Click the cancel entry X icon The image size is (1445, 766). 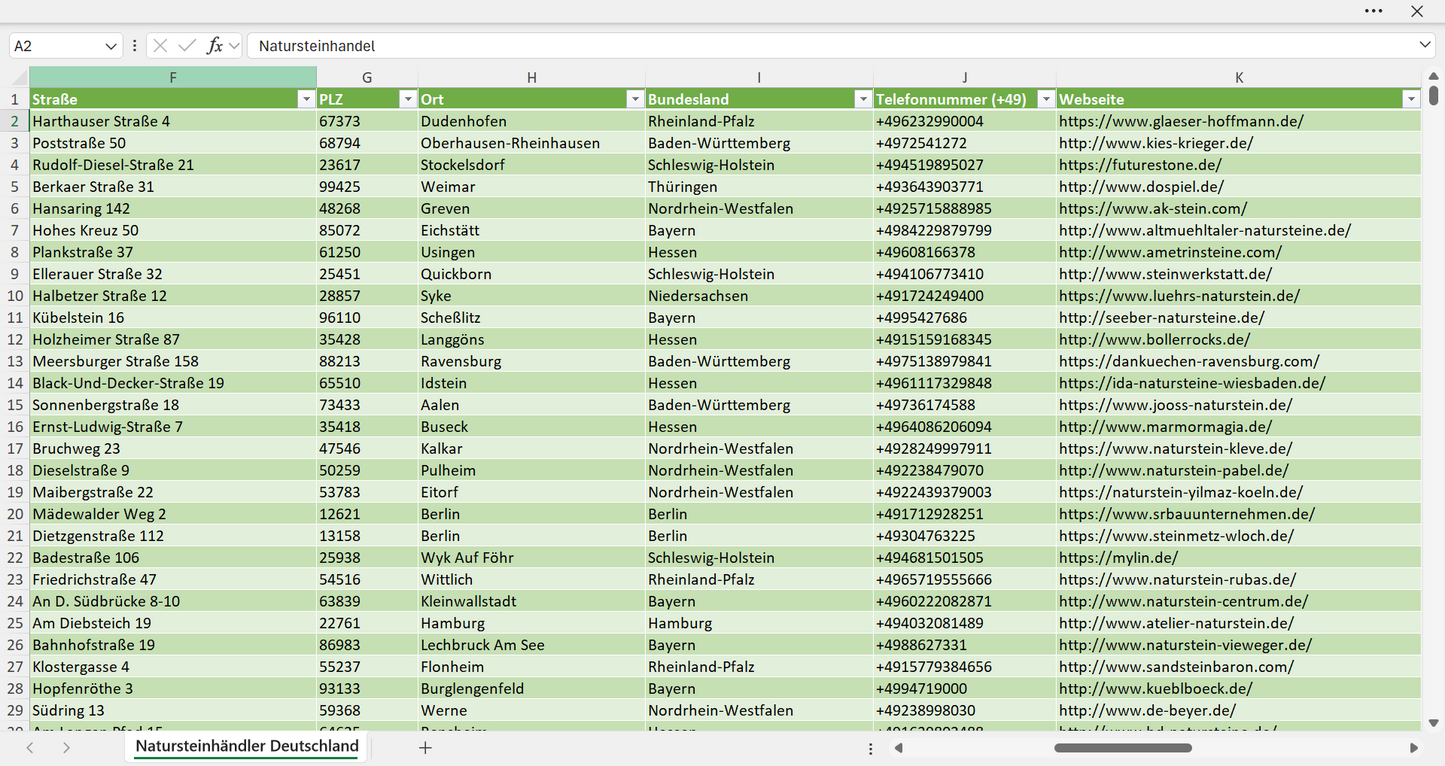(161, 46)
